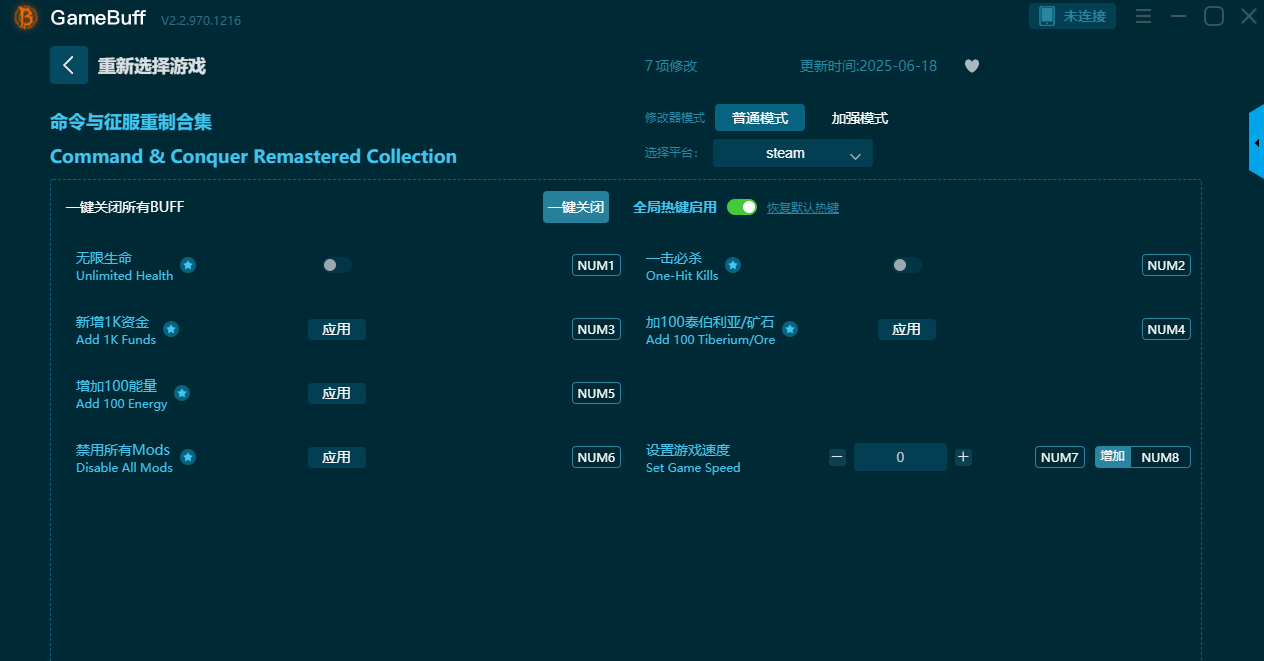The image size is (1264, 661).
Task: Click the back arrow to reselect game
Action: click(69, 66)
